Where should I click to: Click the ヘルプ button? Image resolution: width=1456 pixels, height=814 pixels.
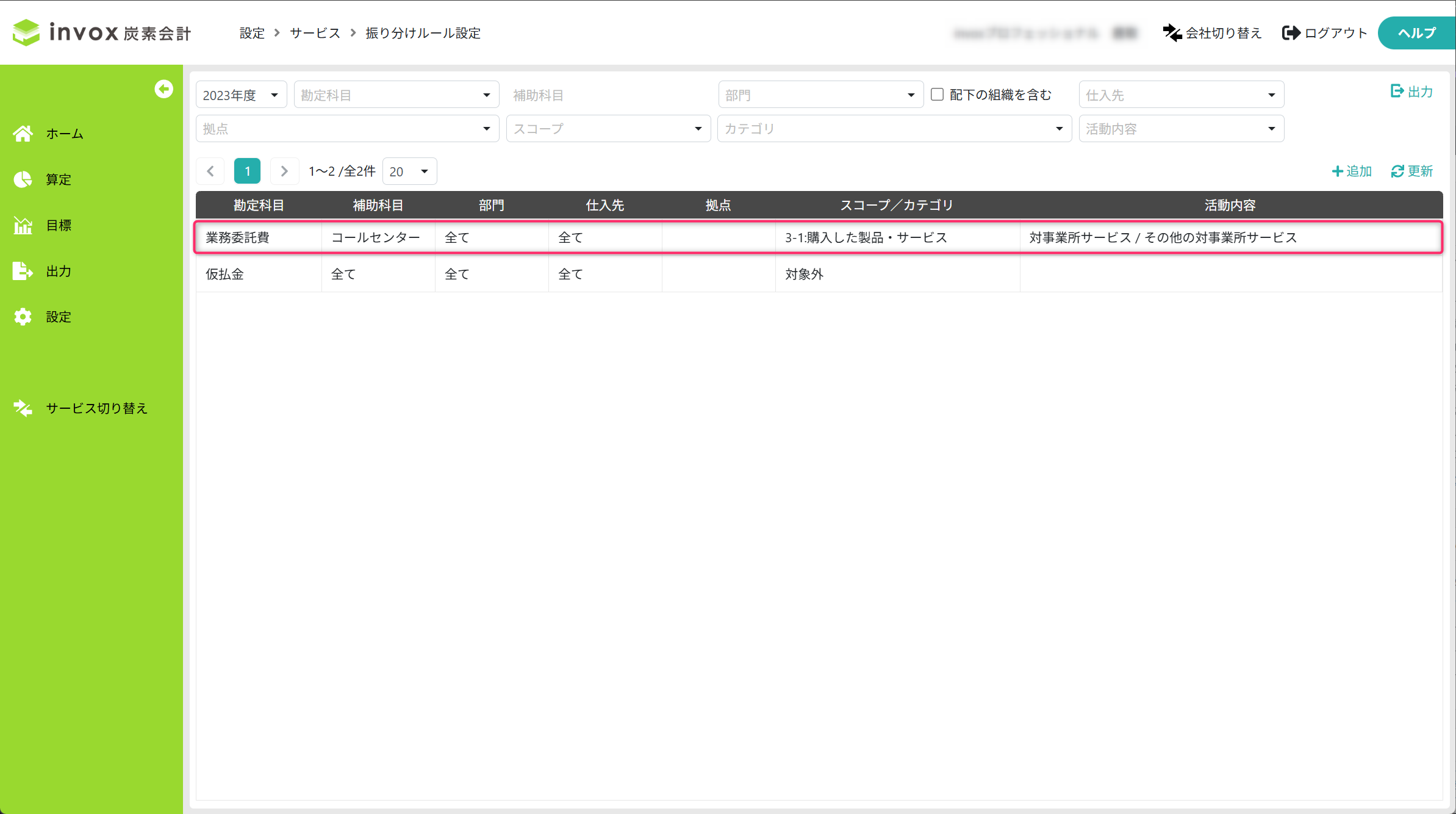(1416, 33)
